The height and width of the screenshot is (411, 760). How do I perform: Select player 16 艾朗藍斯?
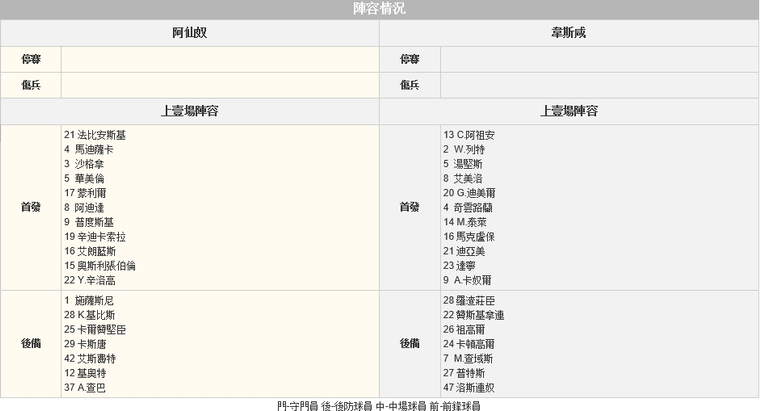[x=90, y=252]
